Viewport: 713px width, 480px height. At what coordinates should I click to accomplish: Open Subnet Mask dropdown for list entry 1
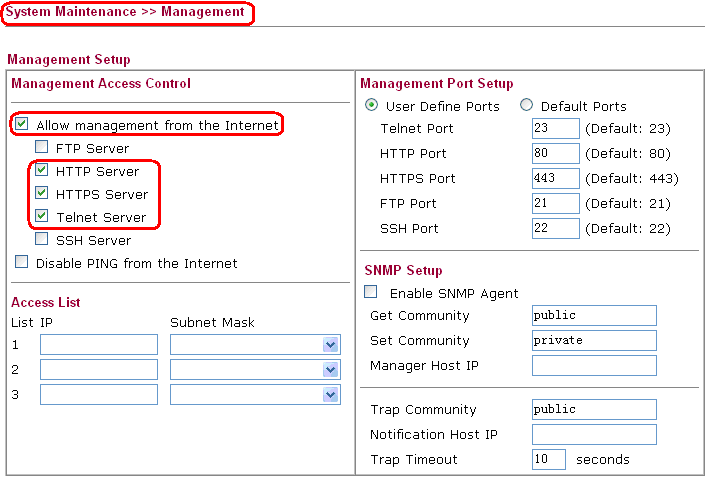pyautogui.click(x=331, y=345)
